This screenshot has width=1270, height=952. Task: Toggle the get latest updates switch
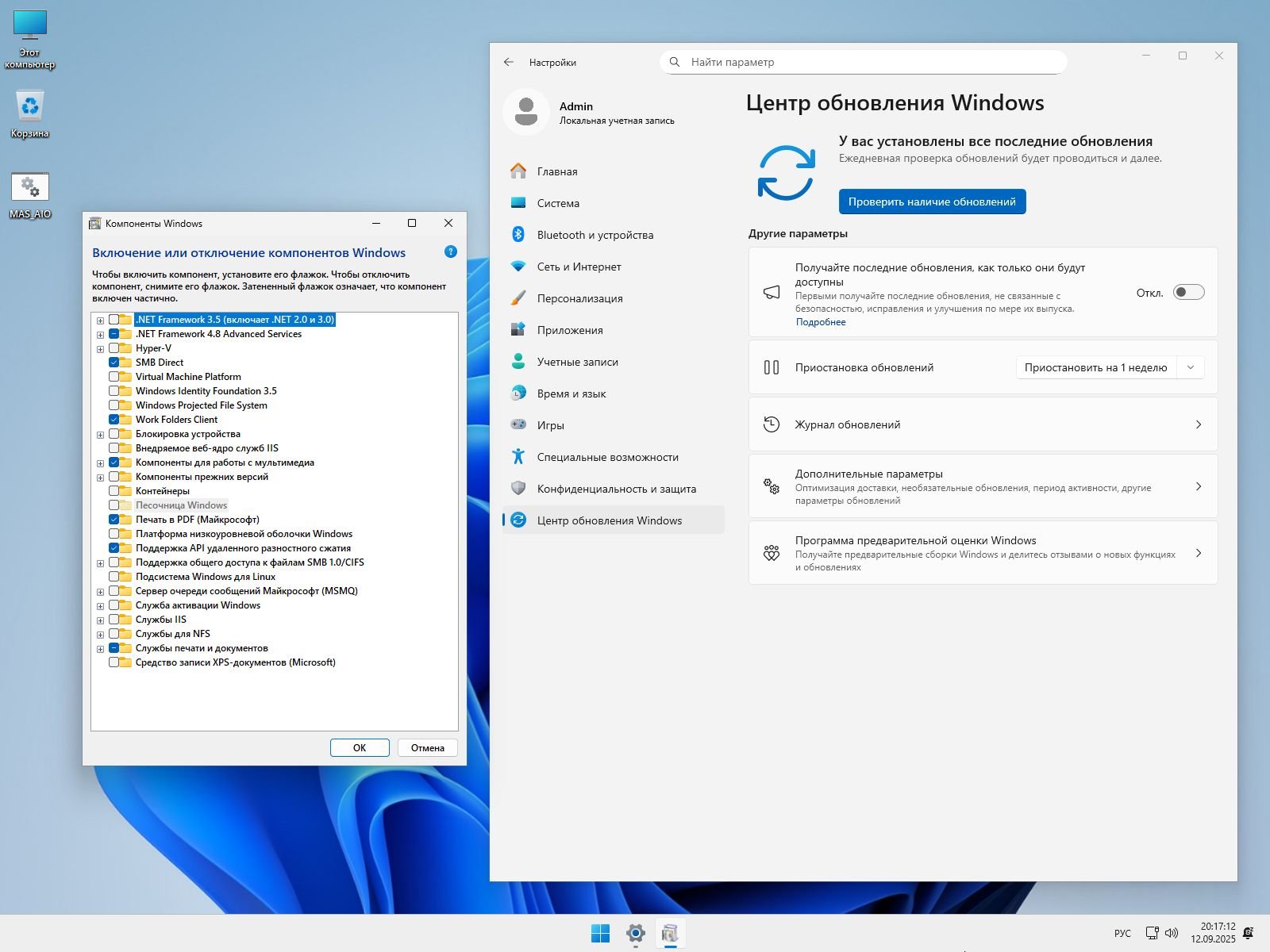pos(1188,293)
